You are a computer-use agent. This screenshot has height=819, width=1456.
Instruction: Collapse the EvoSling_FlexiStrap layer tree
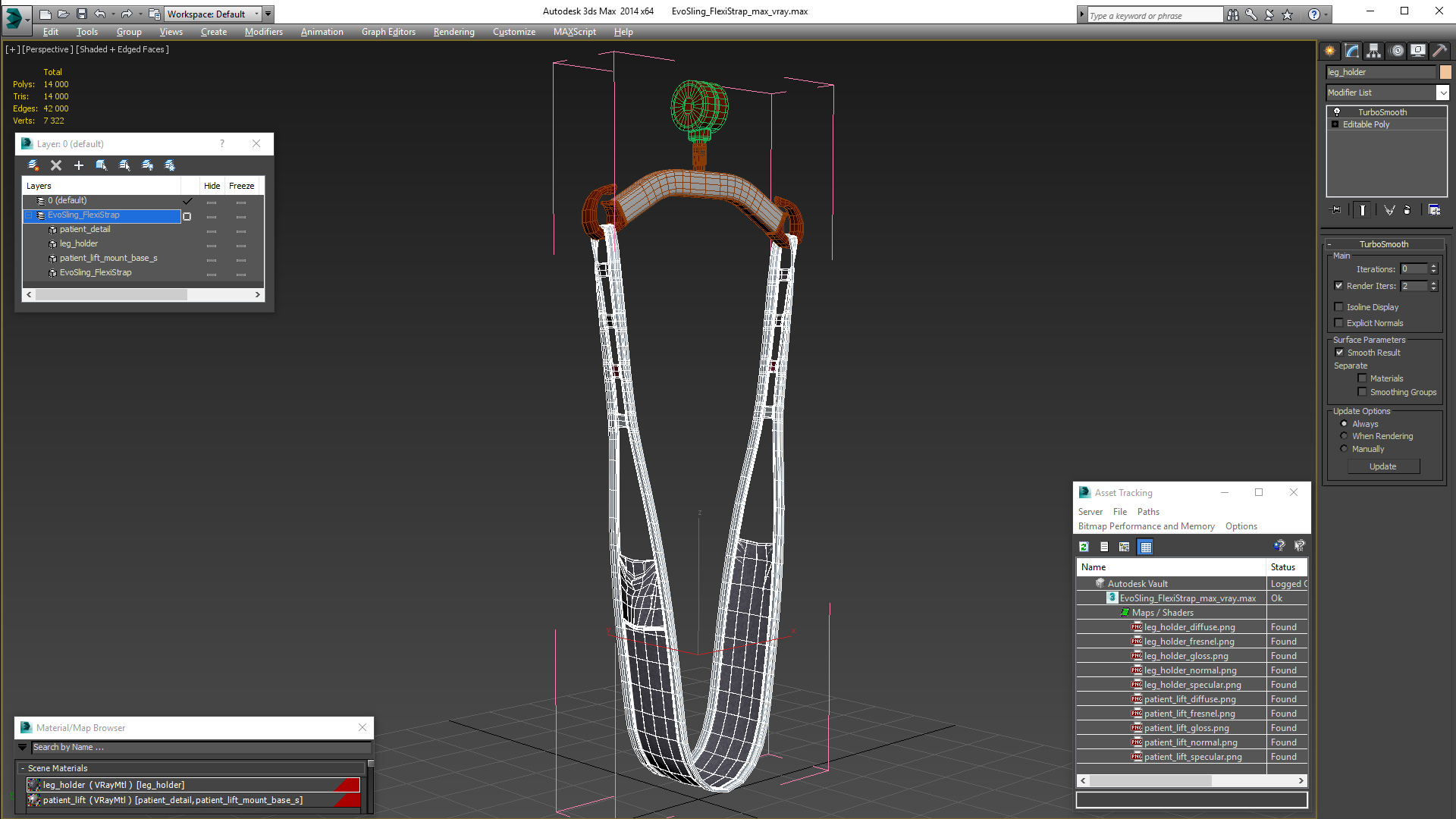coord(29,215)
